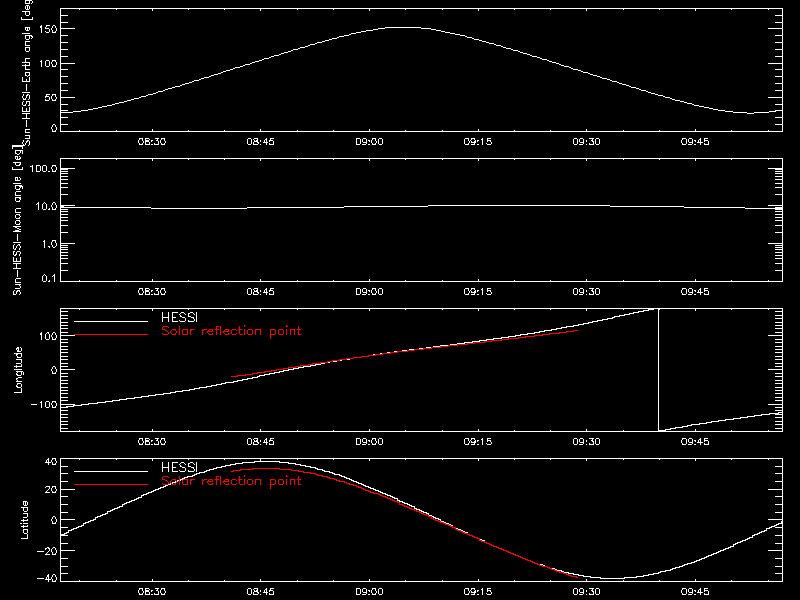Click the 40 tick on Latitude plot
This screenshot has width=800, height=600.
(x=51, y=462)
